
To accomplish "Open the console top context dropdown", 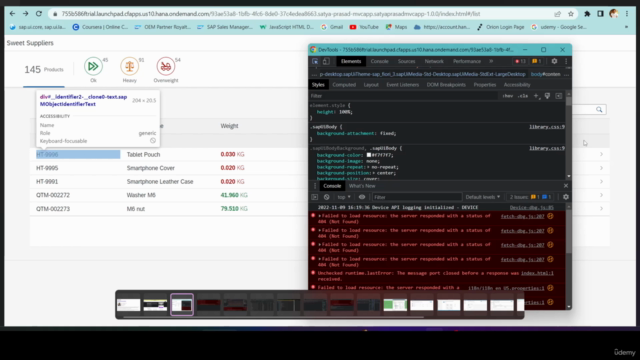I will point(344,197).
